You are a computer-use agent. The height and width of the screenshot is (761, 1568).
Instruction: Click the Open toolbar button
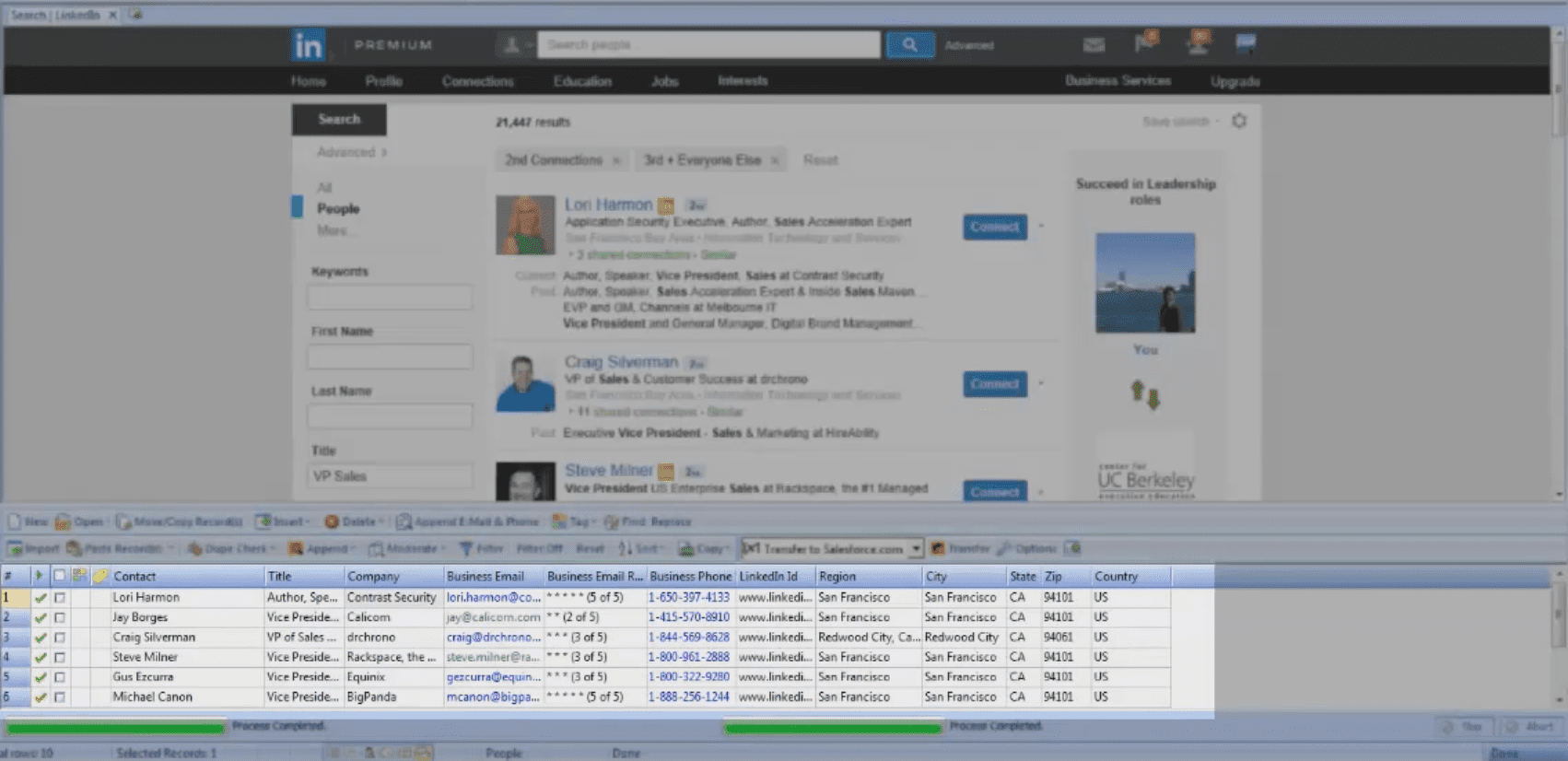point(79,521)
